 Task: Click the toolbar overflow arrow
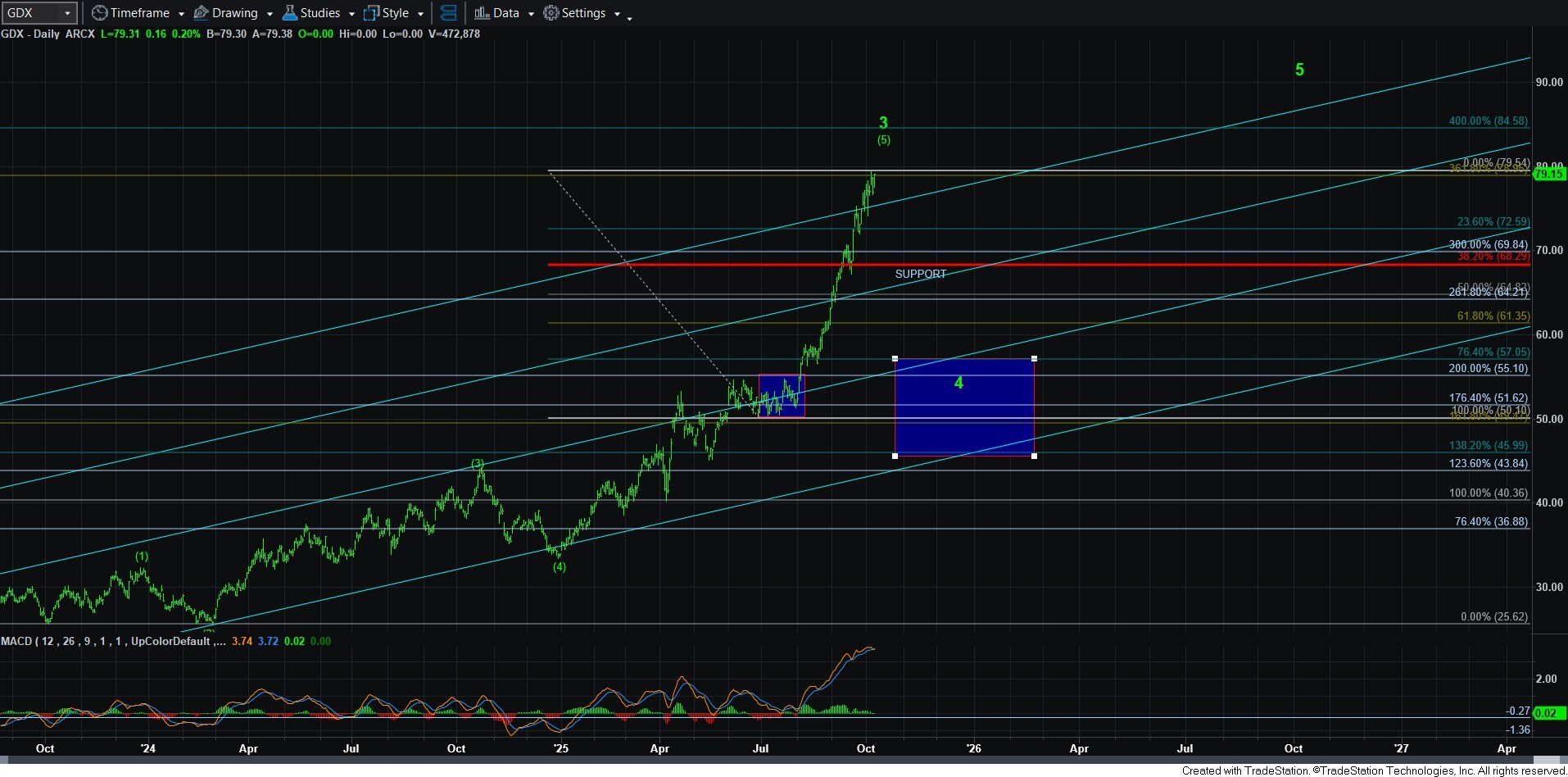pyautogui.click(x=629, y=17)
